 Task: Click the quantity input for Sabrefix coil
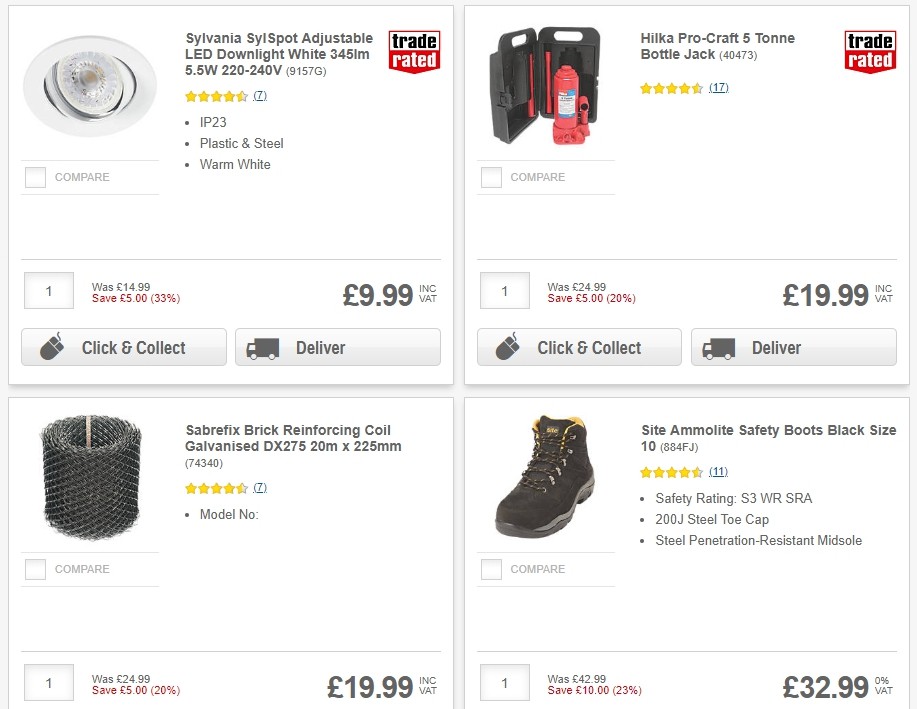48,682
